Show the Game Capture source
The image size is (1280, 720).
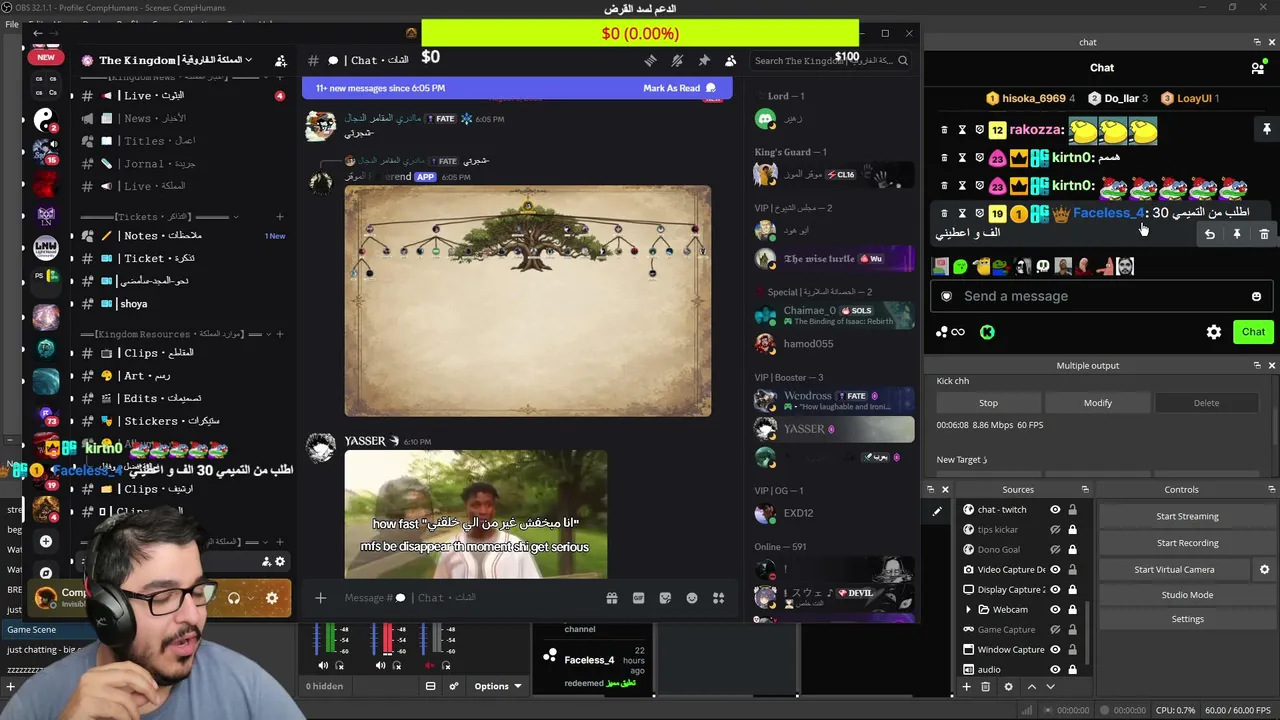tap(1055, 630)
